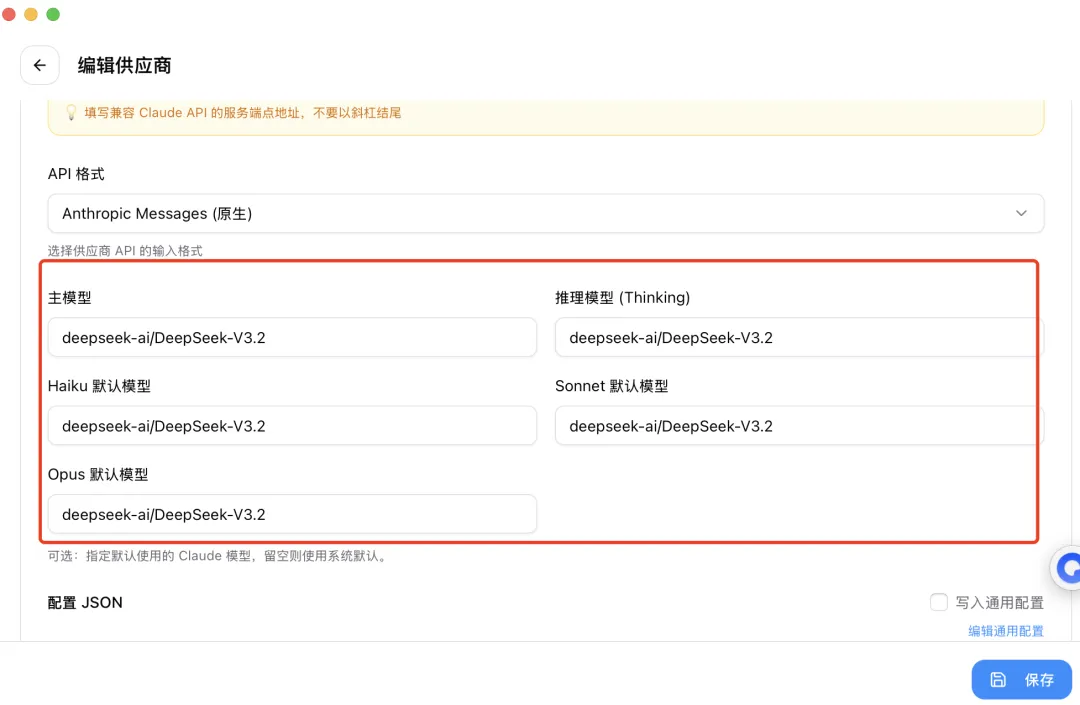Image resolution: width=1080 pixels, height=705 pixels.
Task: Enable the 写入通用配置 checkbox
Action: (939, 602)
